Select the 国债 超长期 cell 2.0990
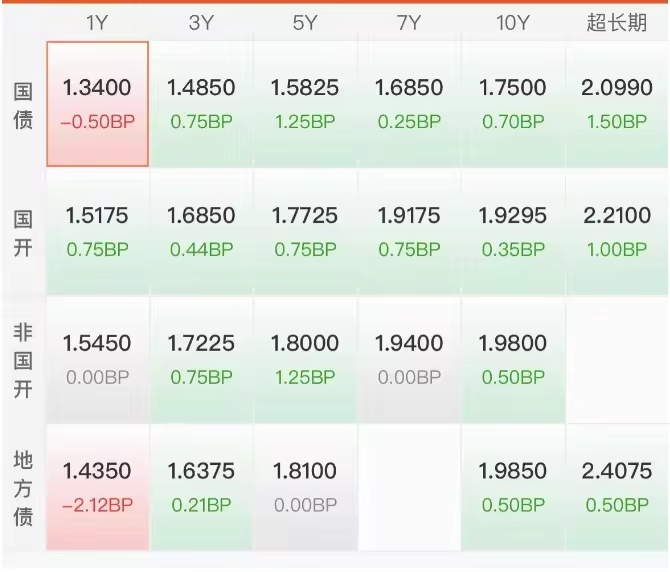Viewport: 670px width, 572px height. (x=616, y=104)
